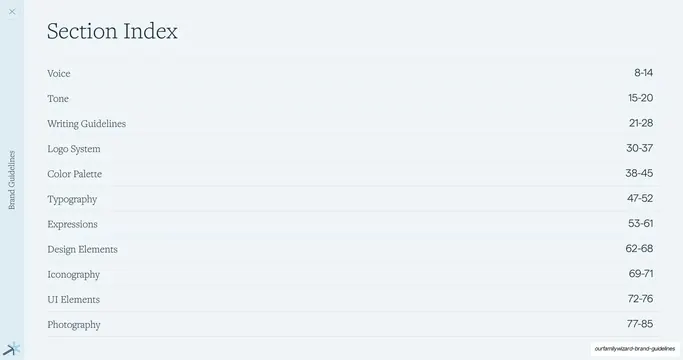Click page range 47-52
The width and height of the screenshot is (683, 360).
pos(640,198)
